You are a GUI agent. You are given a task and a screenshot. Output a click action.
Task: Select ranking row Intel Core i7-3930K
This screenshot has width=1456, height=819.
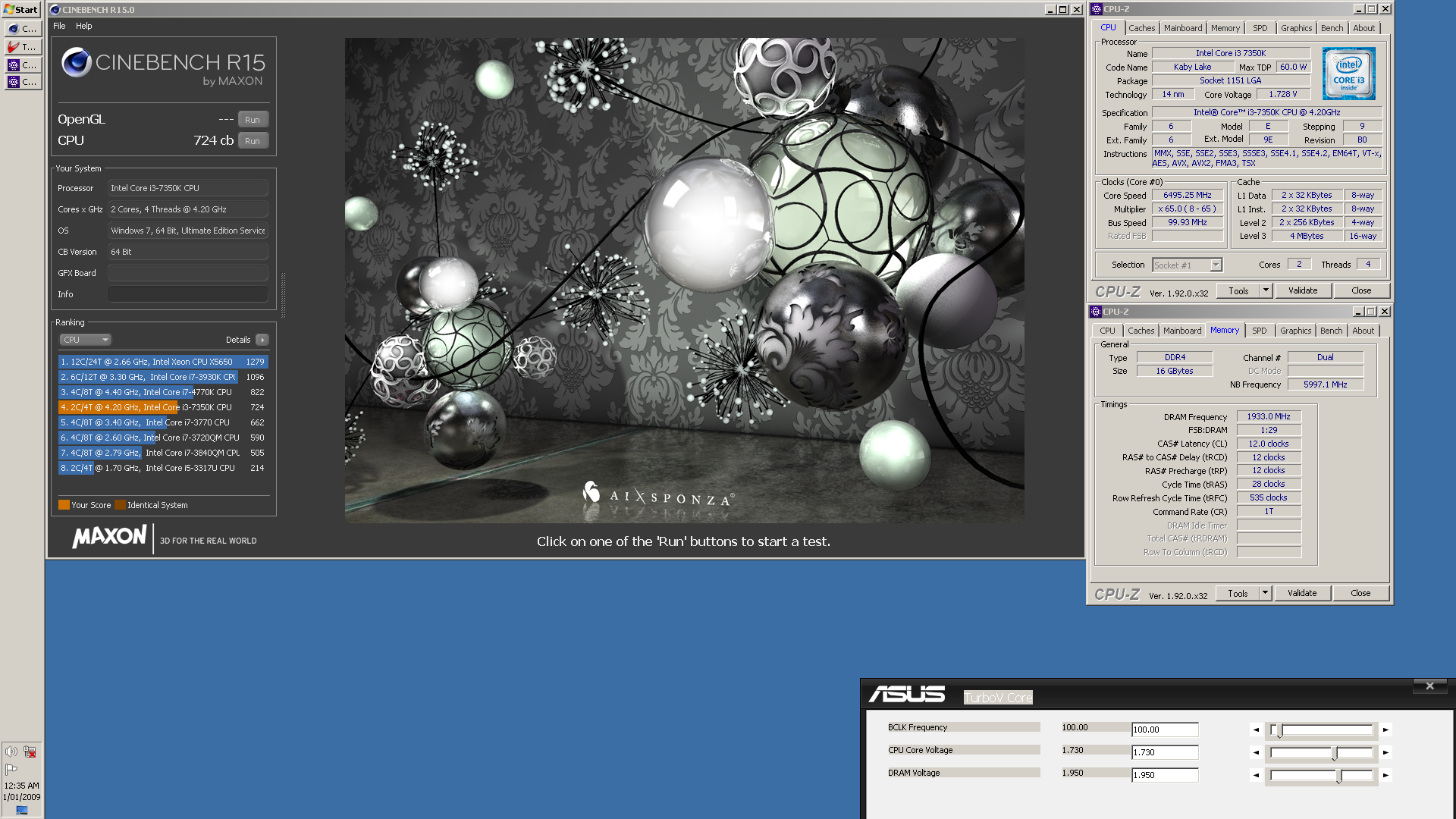click(163, 377)
